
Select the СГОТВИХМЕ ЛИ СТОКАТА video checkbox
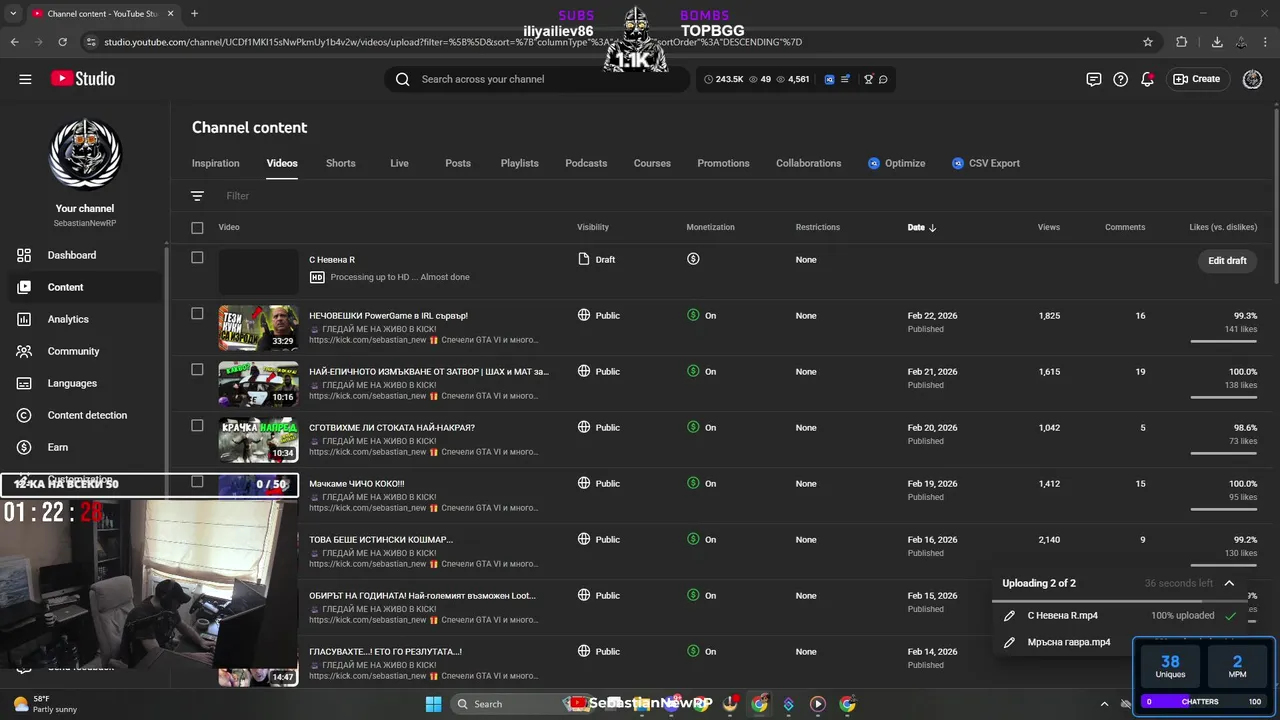pos(197,426)
